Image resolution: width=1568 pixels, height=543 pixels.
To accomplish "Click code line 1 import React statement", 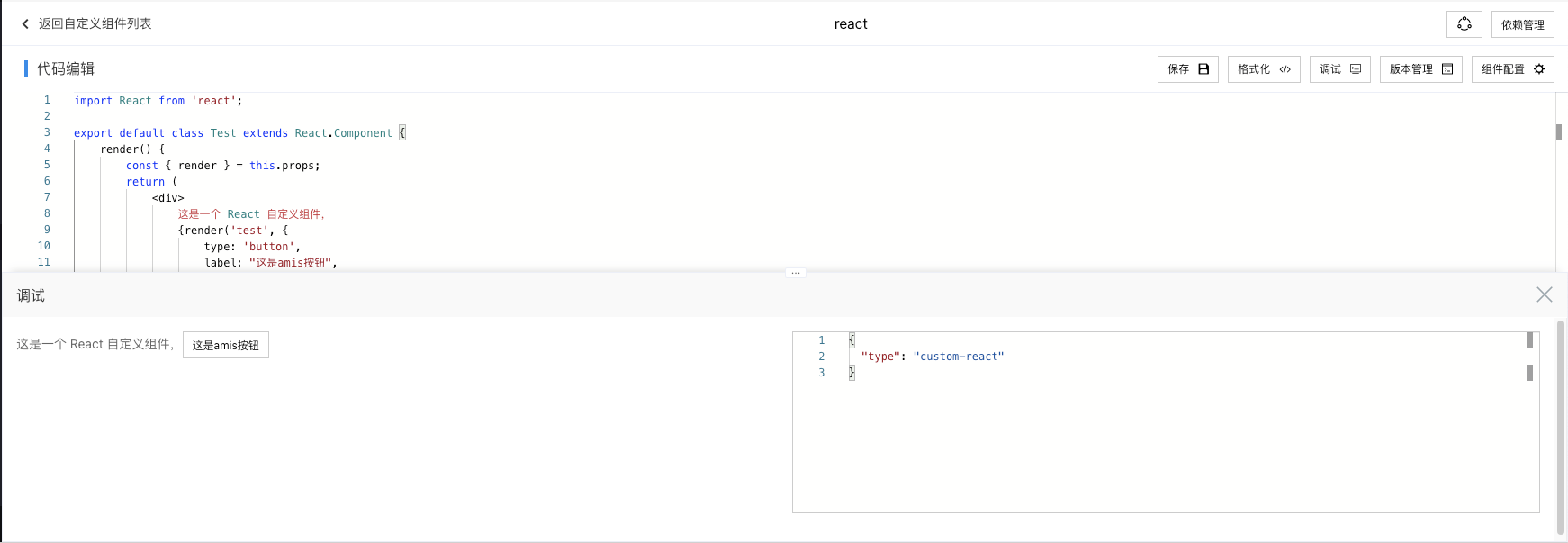I will [x=158, y=101].
